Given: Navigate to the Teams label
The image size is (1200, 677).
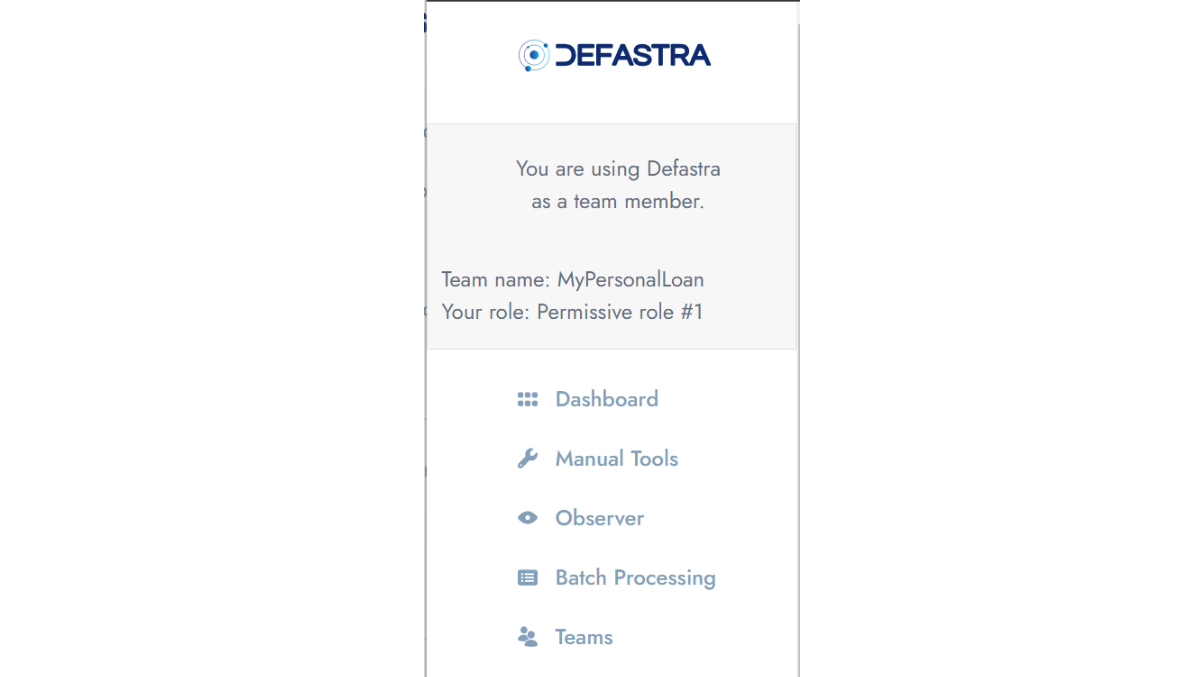Looking at the screenshot, I should click(583, 637).
